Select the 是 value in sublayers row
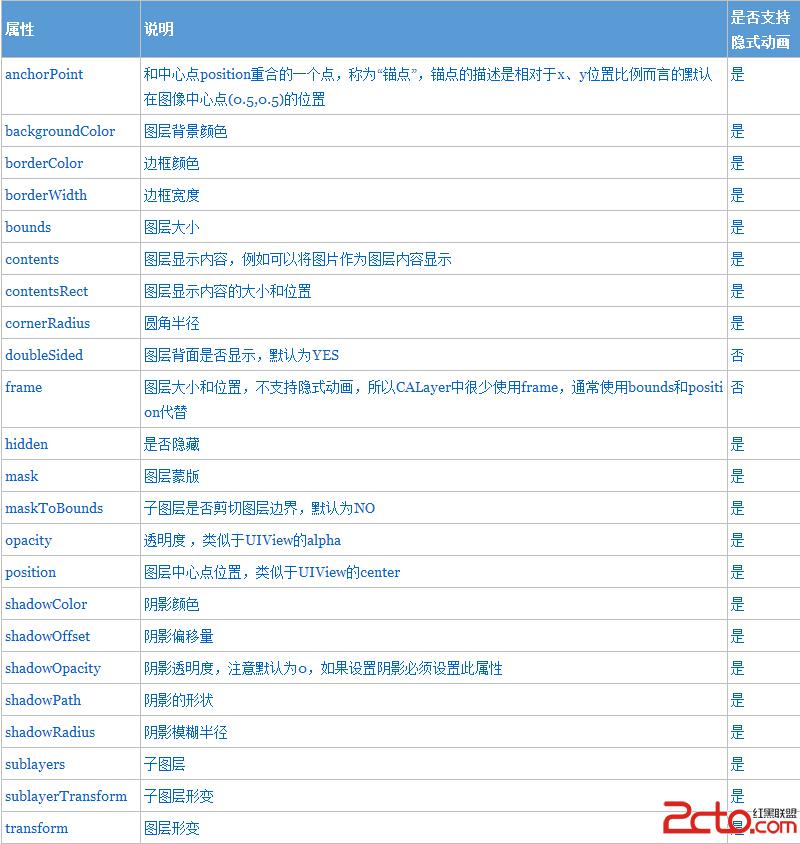The width and height of the screenshot is (800, 844). tap(738, 764)
